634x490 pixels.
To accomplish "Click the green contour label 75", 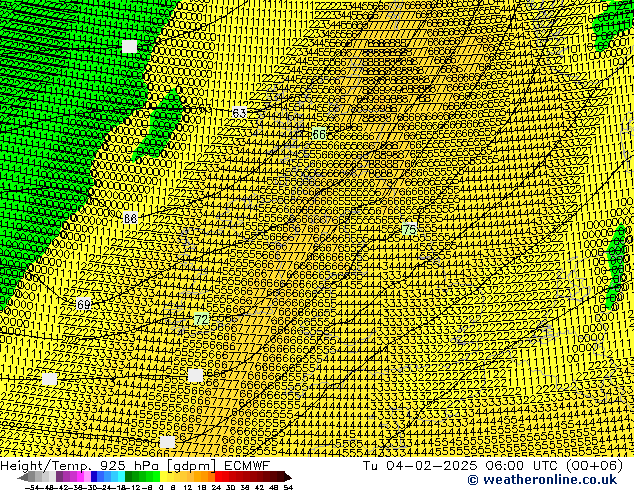I will pos(410,229).
